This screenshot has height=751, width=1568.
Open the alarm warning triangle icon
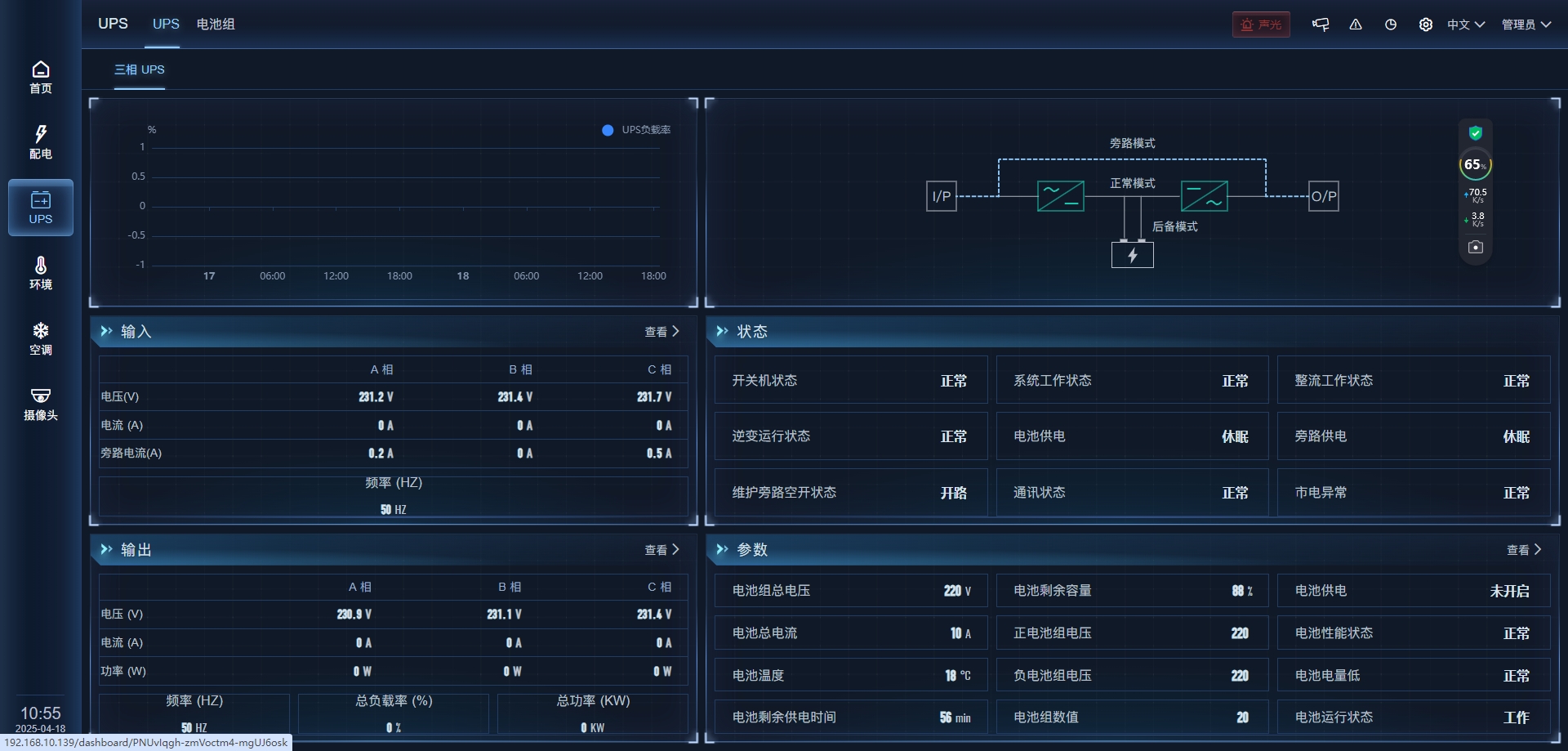(x=1356, y=25)
